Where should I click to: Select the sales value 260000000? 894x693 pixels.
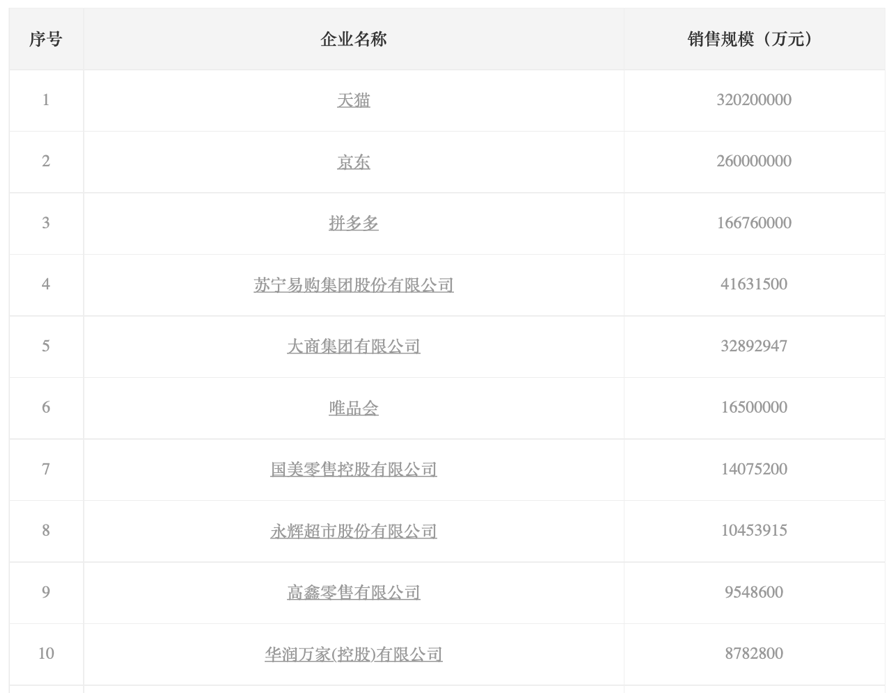(754, 161)
